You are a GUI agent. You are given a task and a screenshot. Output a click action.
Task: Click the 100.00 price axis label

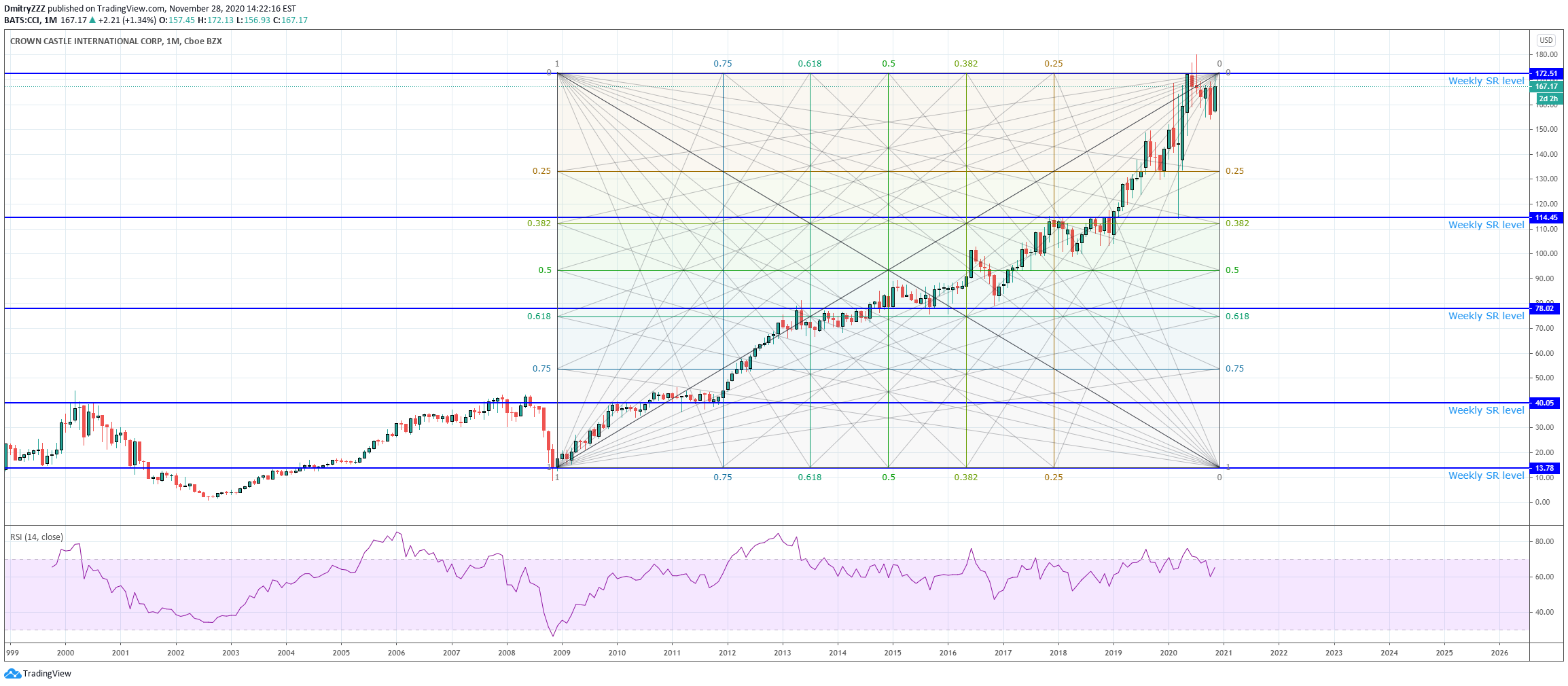point(1546,253)
